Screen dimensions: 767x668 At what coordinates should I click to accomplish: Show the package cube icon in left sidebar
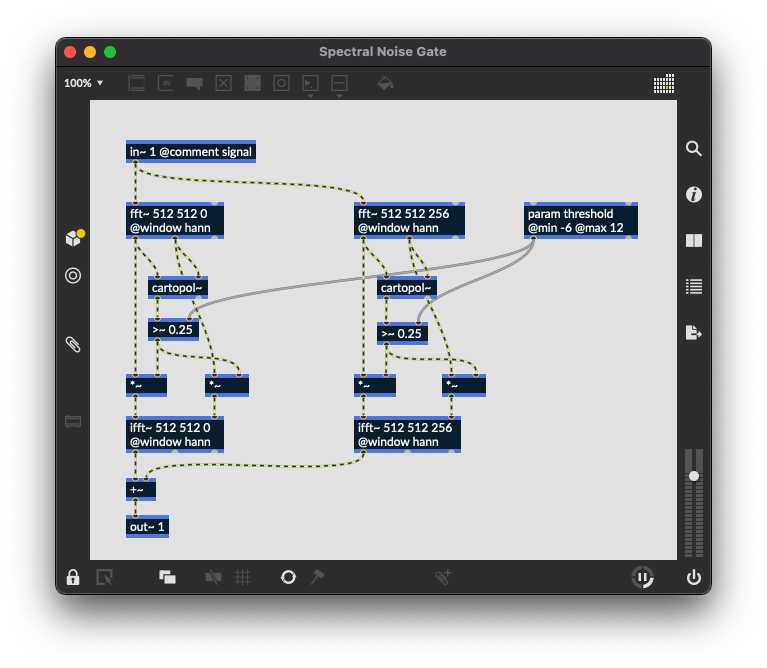73,238
